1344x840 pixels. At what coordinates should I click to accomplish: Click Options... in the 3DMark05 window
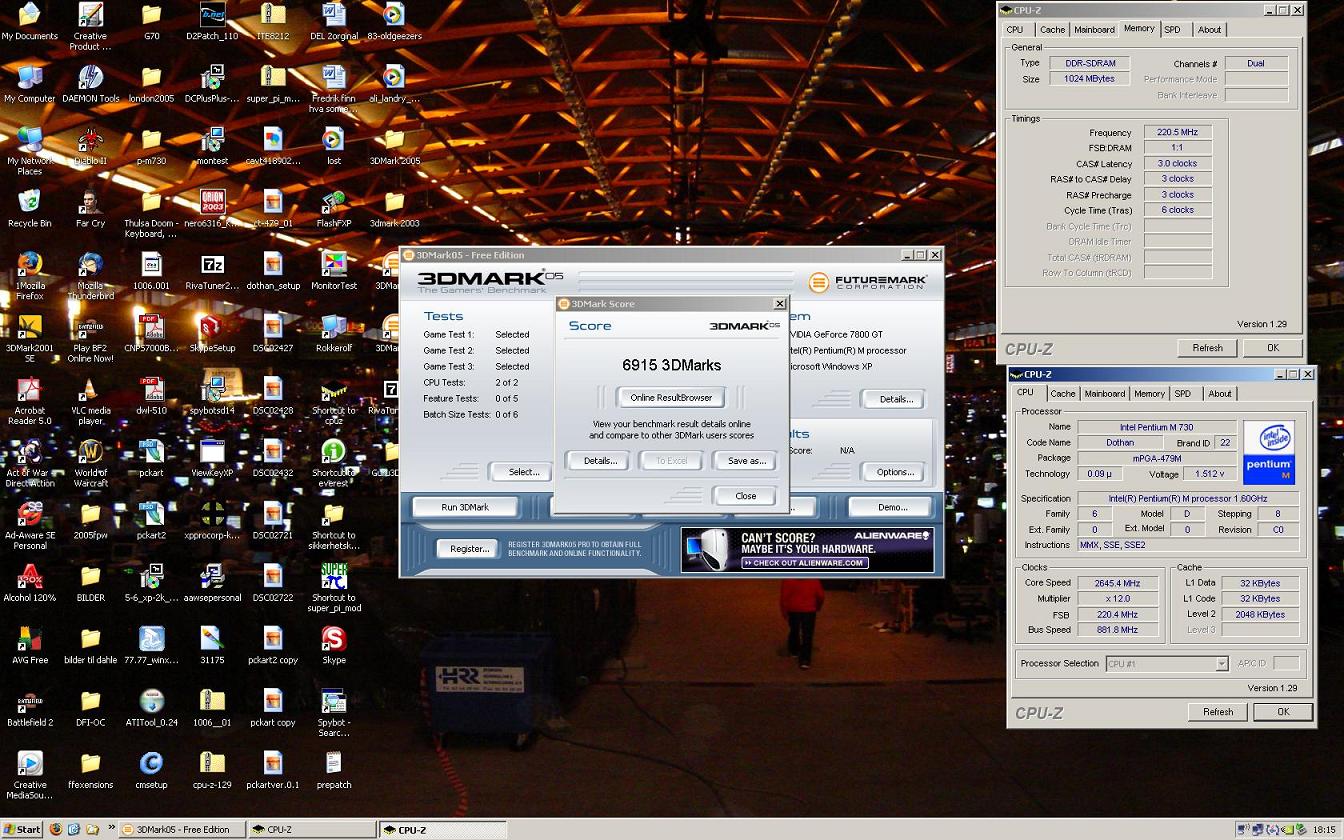(895, 472)
